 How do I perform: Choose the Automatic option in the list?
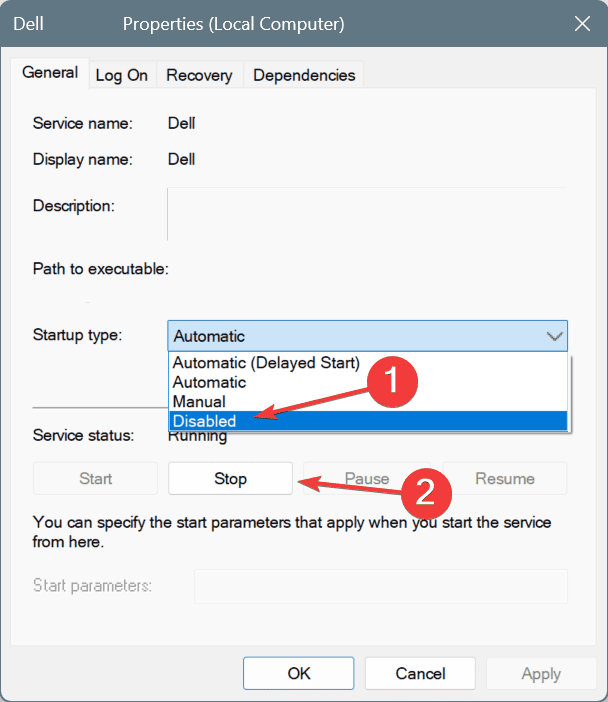[368, 382]
